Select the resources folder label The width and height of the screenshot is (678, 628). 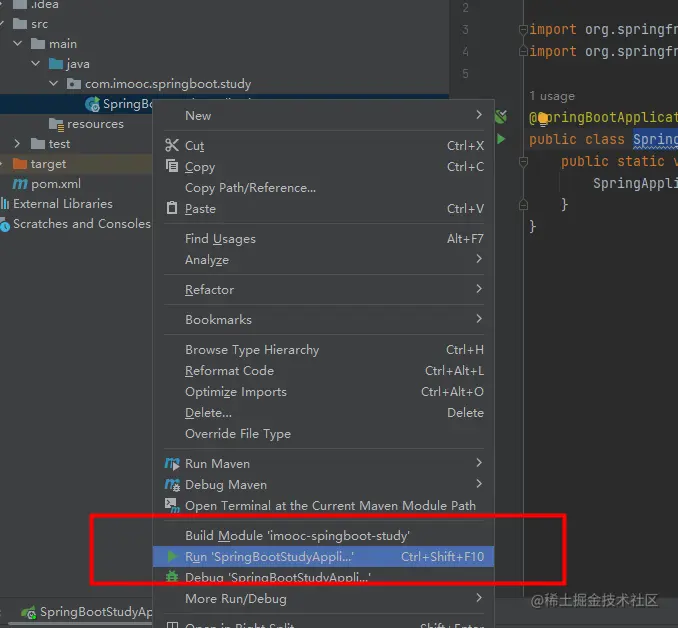tap(95, 124)
